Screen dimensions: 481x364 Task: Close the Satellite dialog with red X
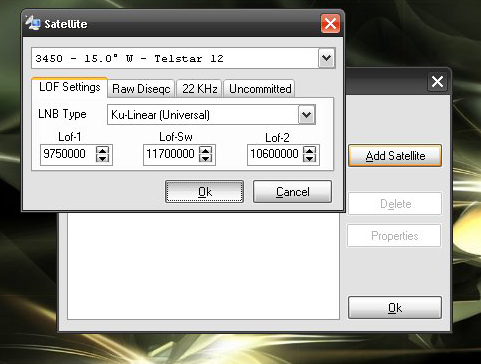point(330,24)
